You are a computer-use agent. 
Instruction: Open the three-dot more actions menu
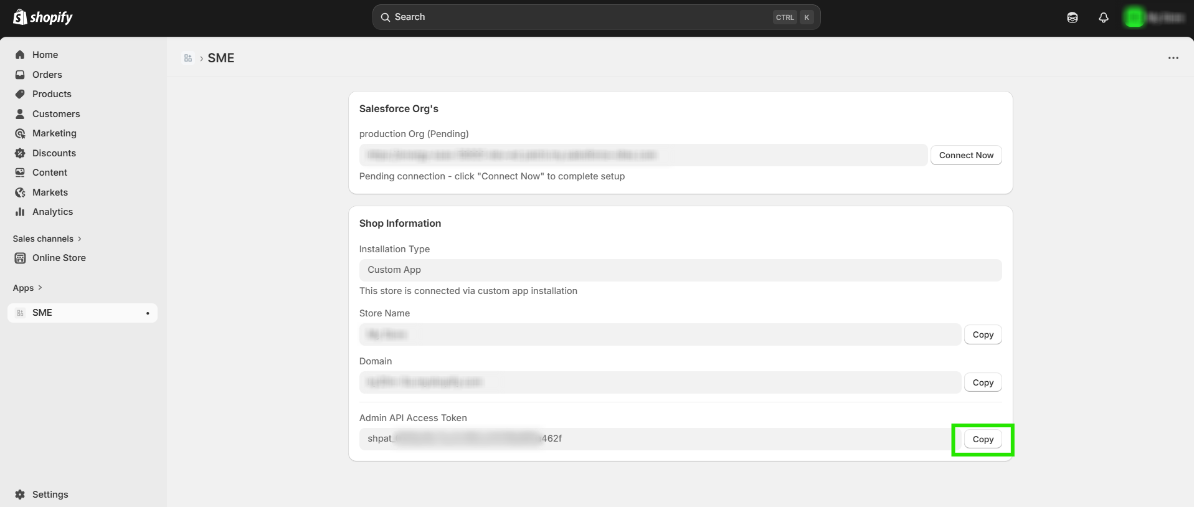tap(1173, 58)
